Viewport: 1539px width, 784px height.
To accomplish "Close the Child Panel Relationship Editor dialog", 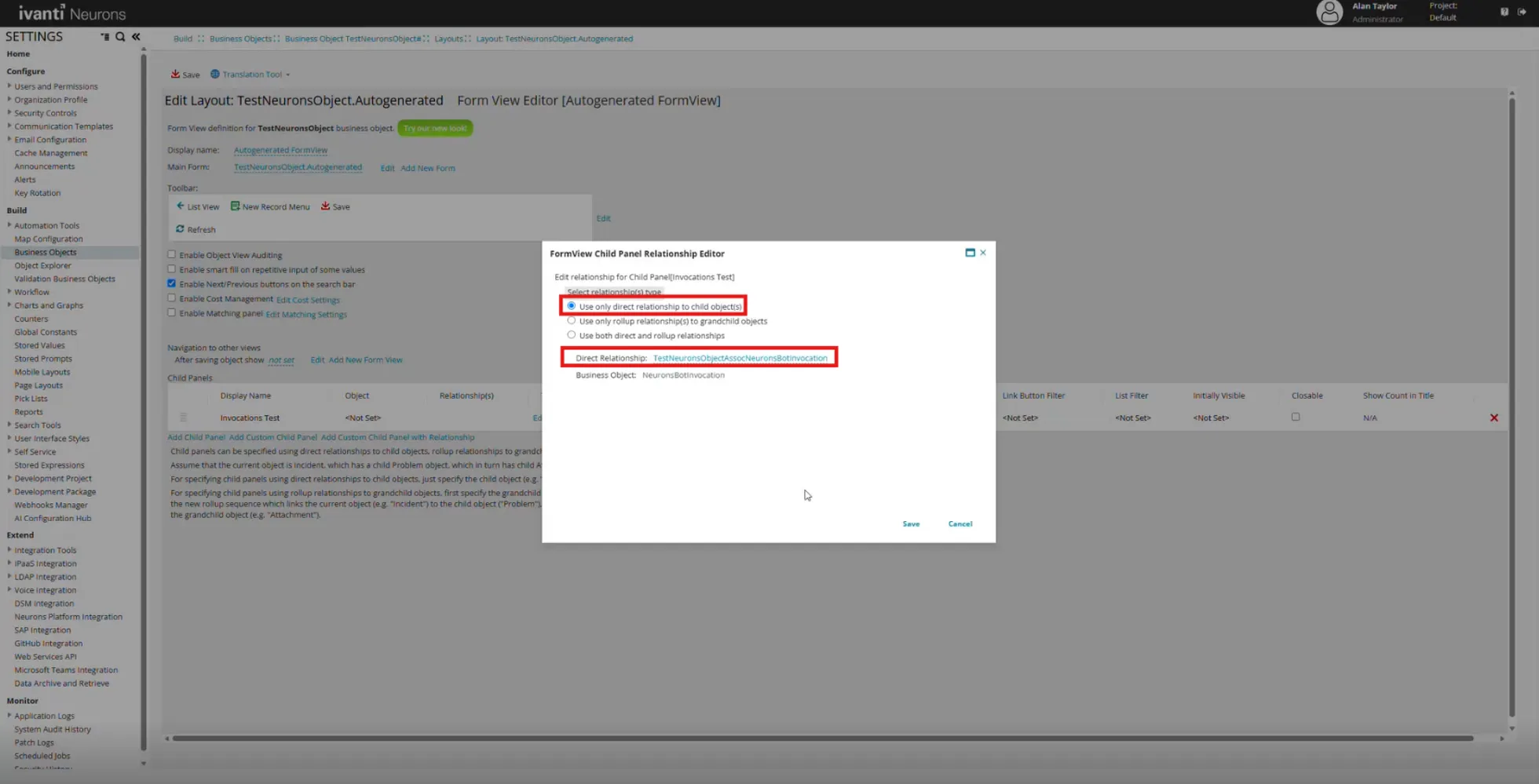I will [983, 253].
